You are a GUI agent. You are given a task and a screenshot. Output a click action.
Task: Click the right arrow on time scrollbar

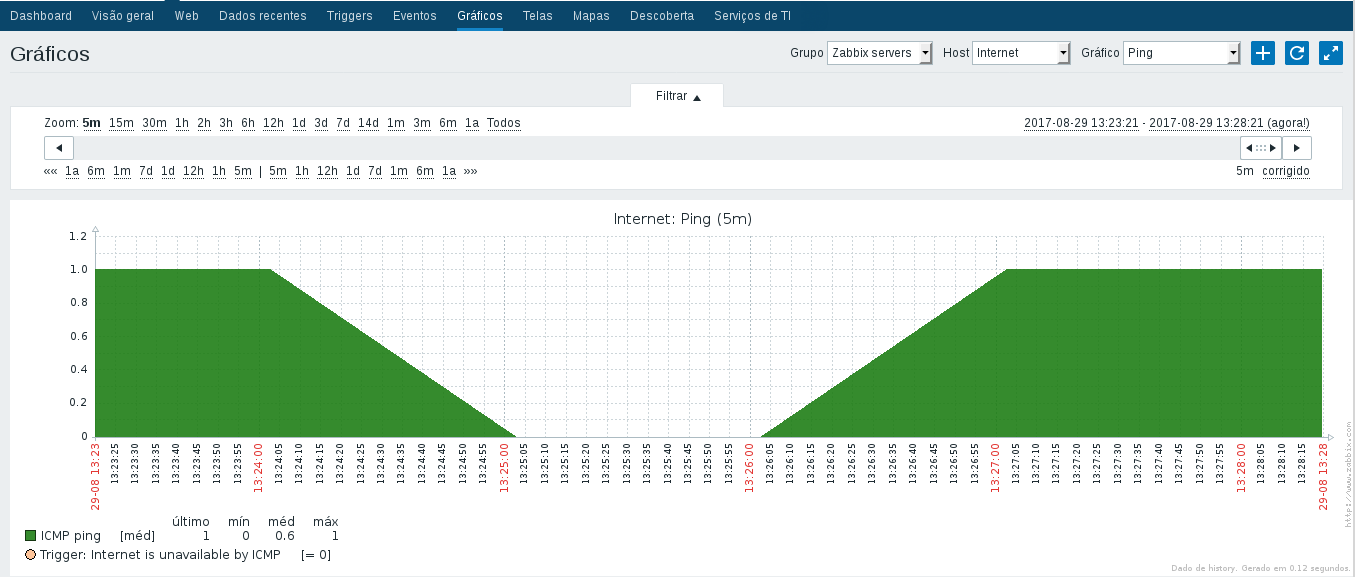pyautogui.click(x=1297, y=148)
